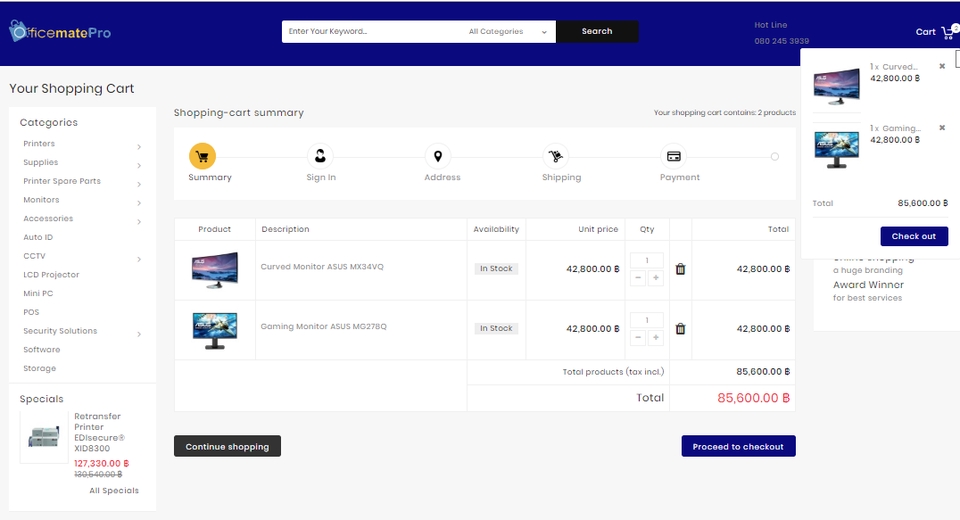This screenshot has height=520, width=960.
Task: Click the 127,330.00 special price
Action: tap(102, 464)
